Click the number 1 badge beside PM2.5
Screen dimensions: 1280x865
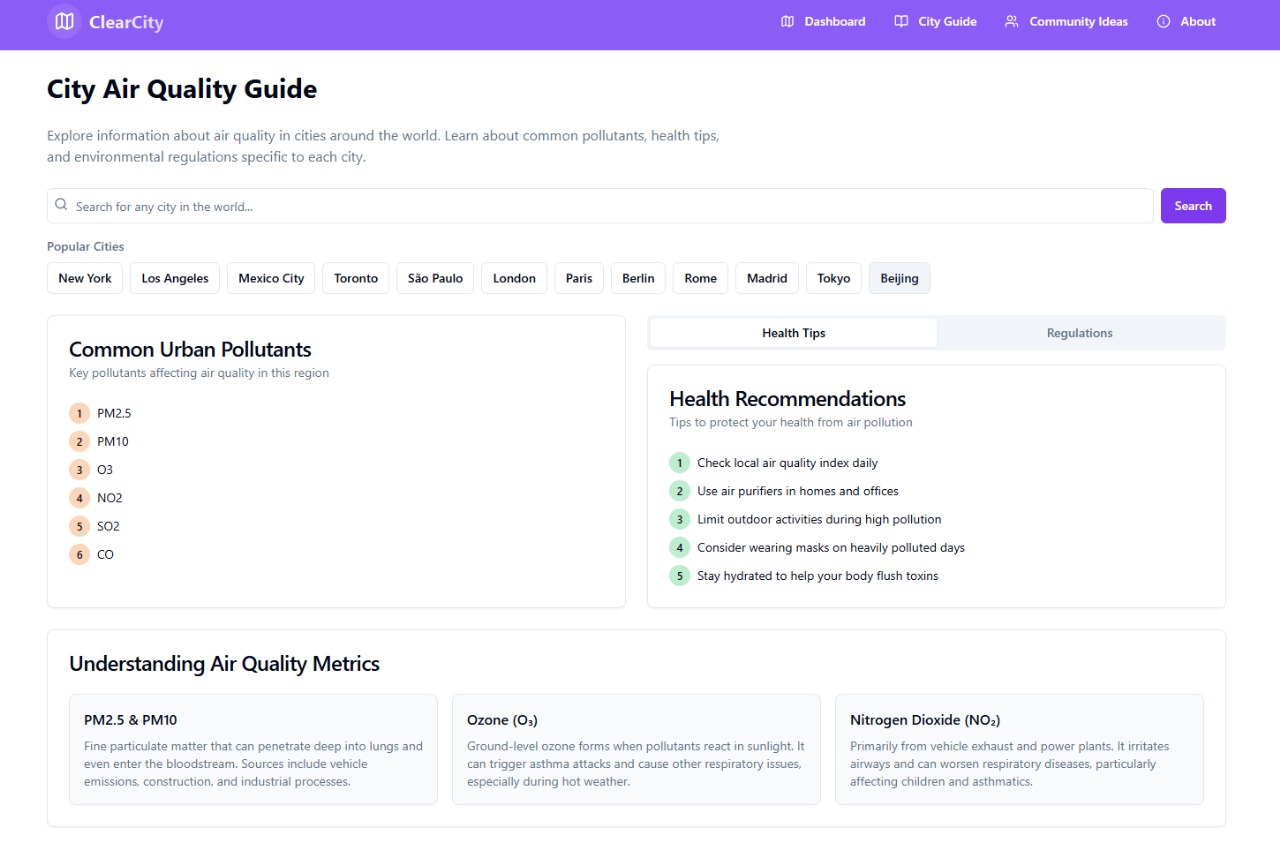coord(79,413)
